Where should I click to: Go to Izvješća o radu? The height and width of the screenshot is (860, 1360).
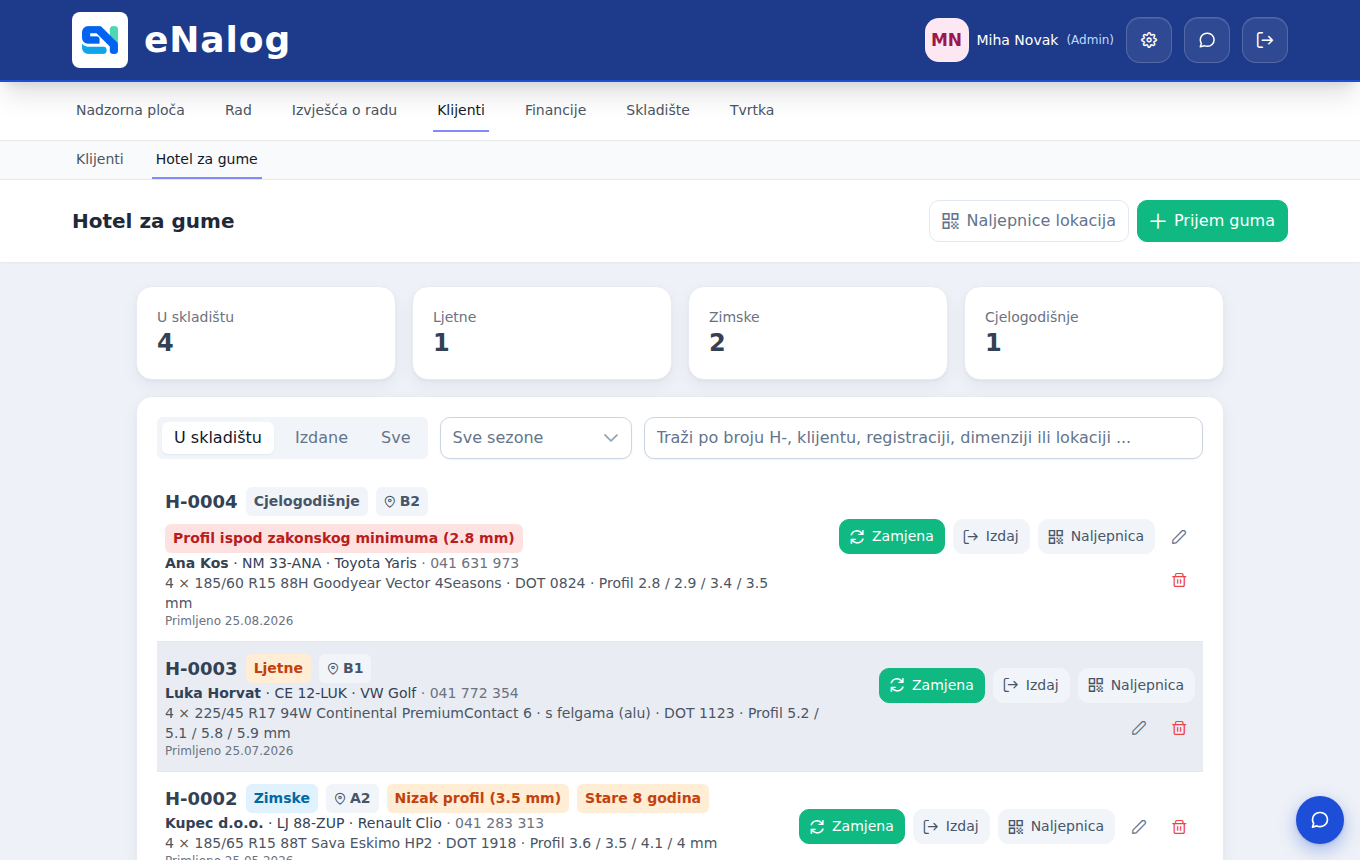[344, 110]
